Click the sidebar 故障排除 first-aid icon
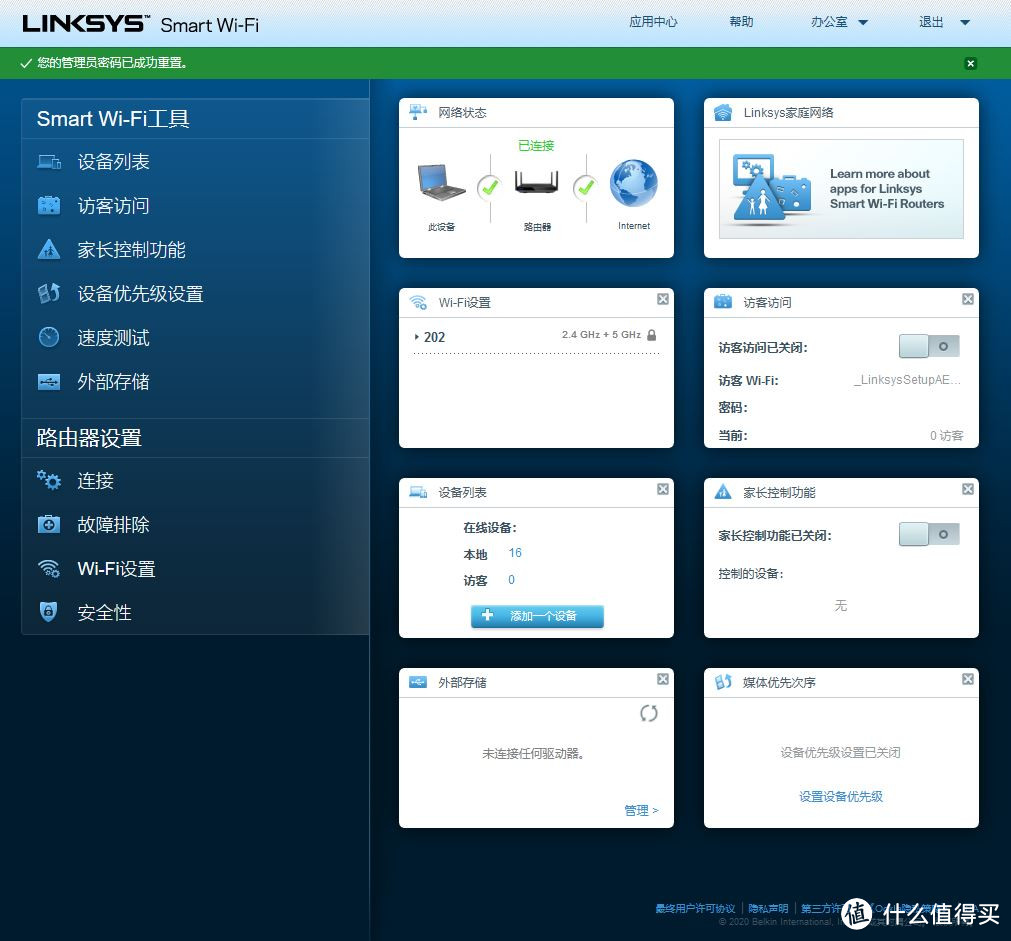Screen dimensions: 1011x941 49,524
